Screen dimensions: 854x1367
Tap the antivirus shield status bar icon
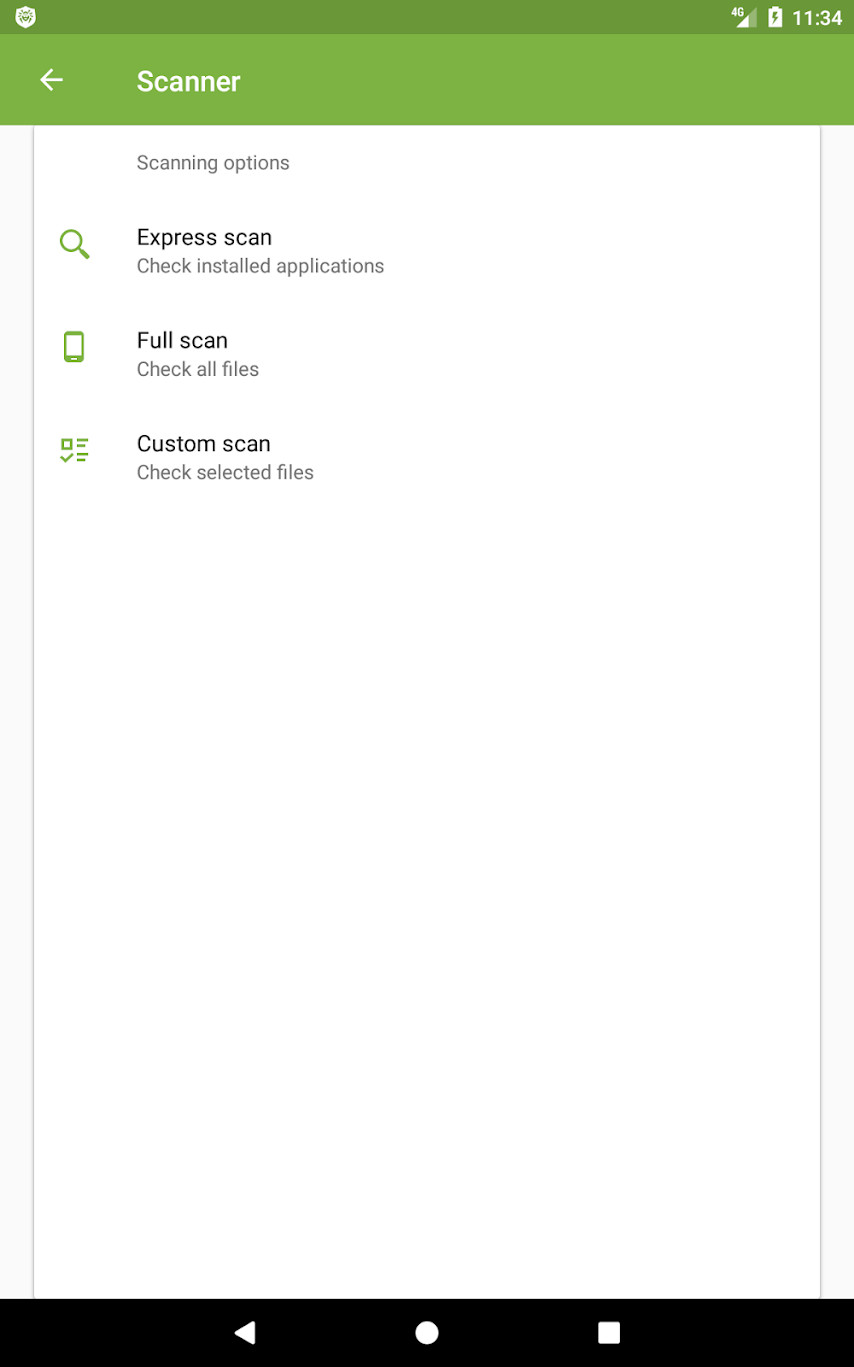point(26,17)
